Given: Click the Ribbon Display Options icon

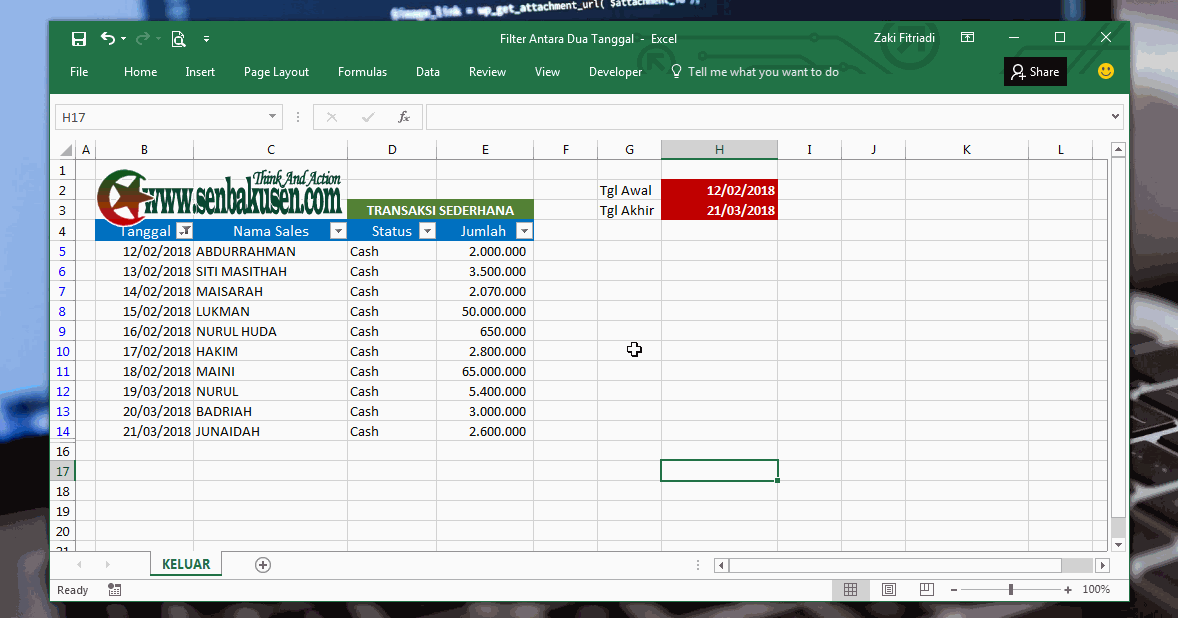Looking at the screenshot, I should (x=968, y=38).
